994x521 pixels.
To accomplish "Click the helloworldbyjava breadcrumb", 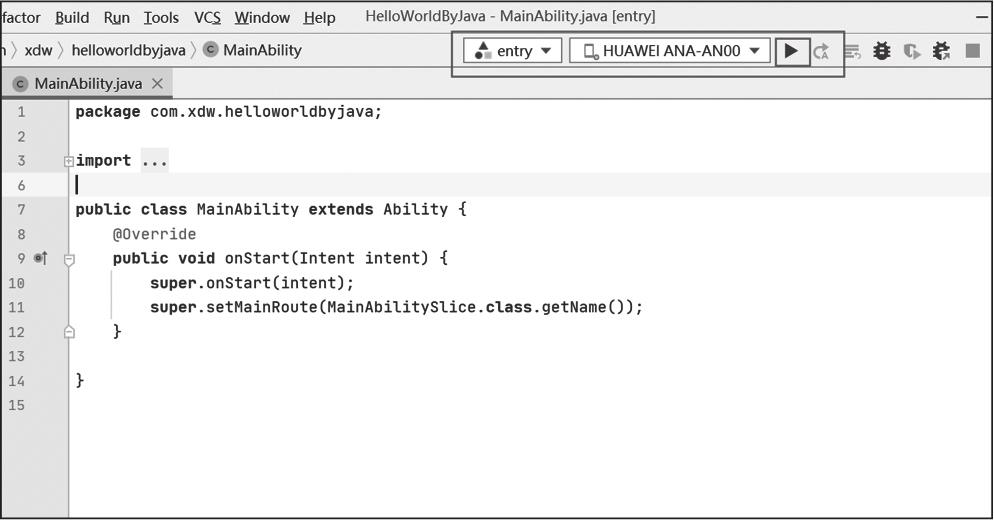I will 129,50.
